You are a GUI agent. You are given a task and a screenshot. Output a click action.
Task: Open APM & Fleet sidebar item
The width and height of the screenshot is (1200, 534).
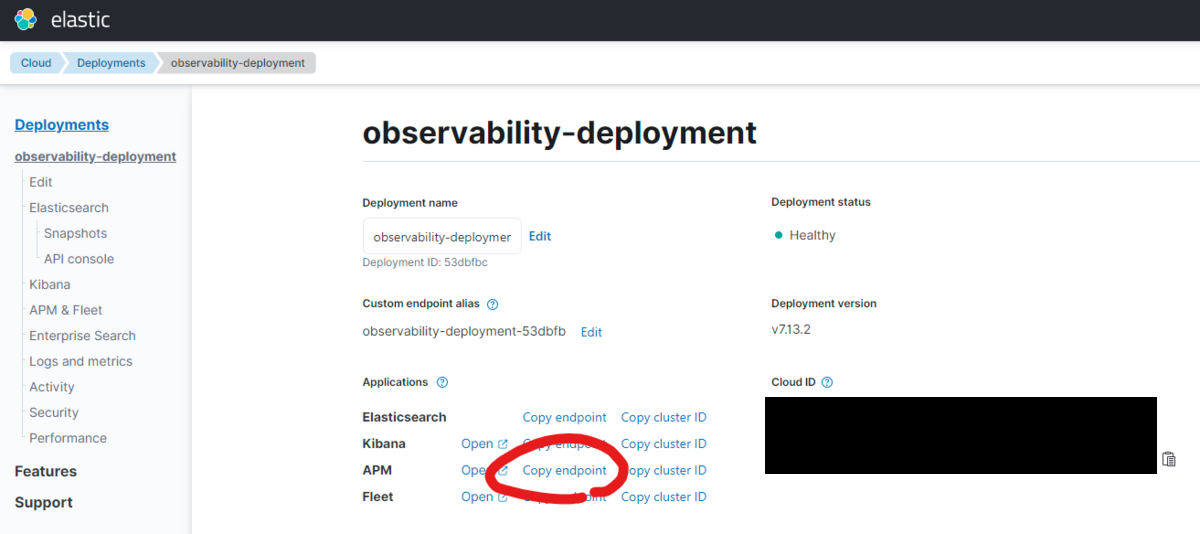point(66,310)
